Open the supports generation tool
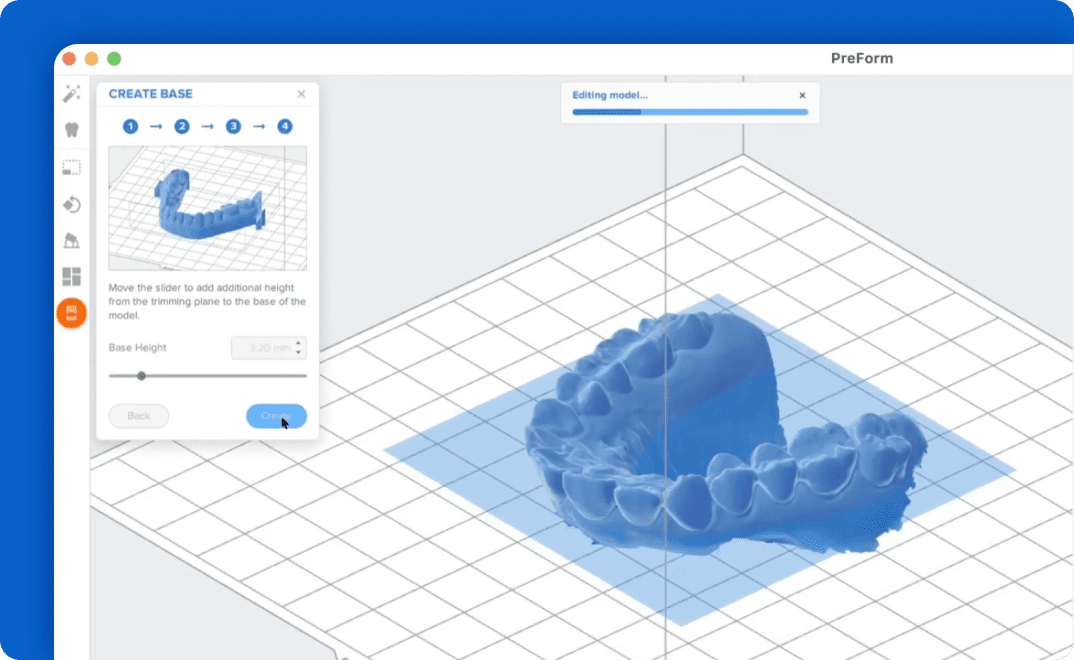 pyautogui.click(x=71, y=241)
